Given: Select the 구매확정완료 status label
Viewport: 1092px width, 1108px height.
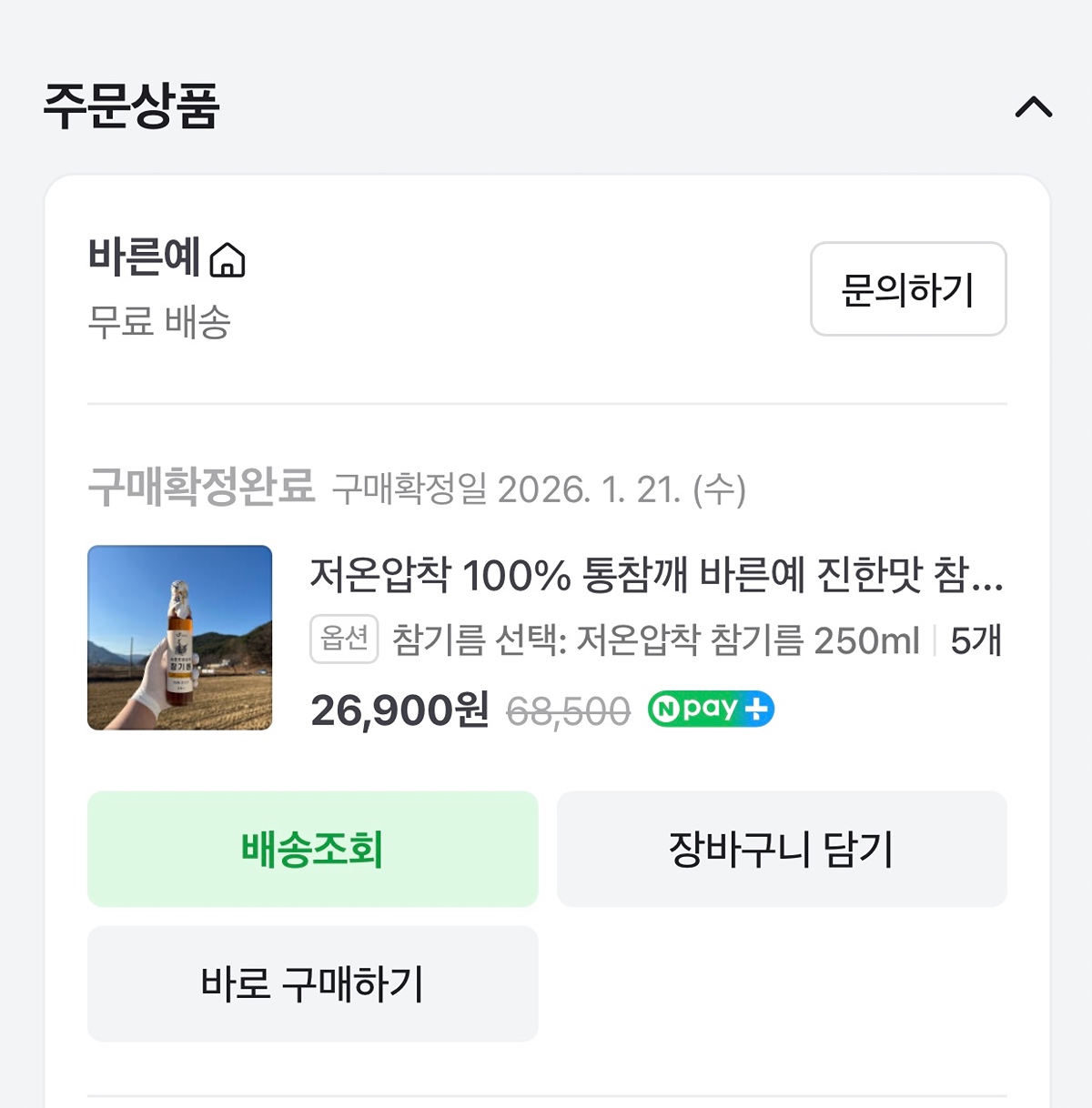Looking at the screenshot, I should (x=201, y=487).
